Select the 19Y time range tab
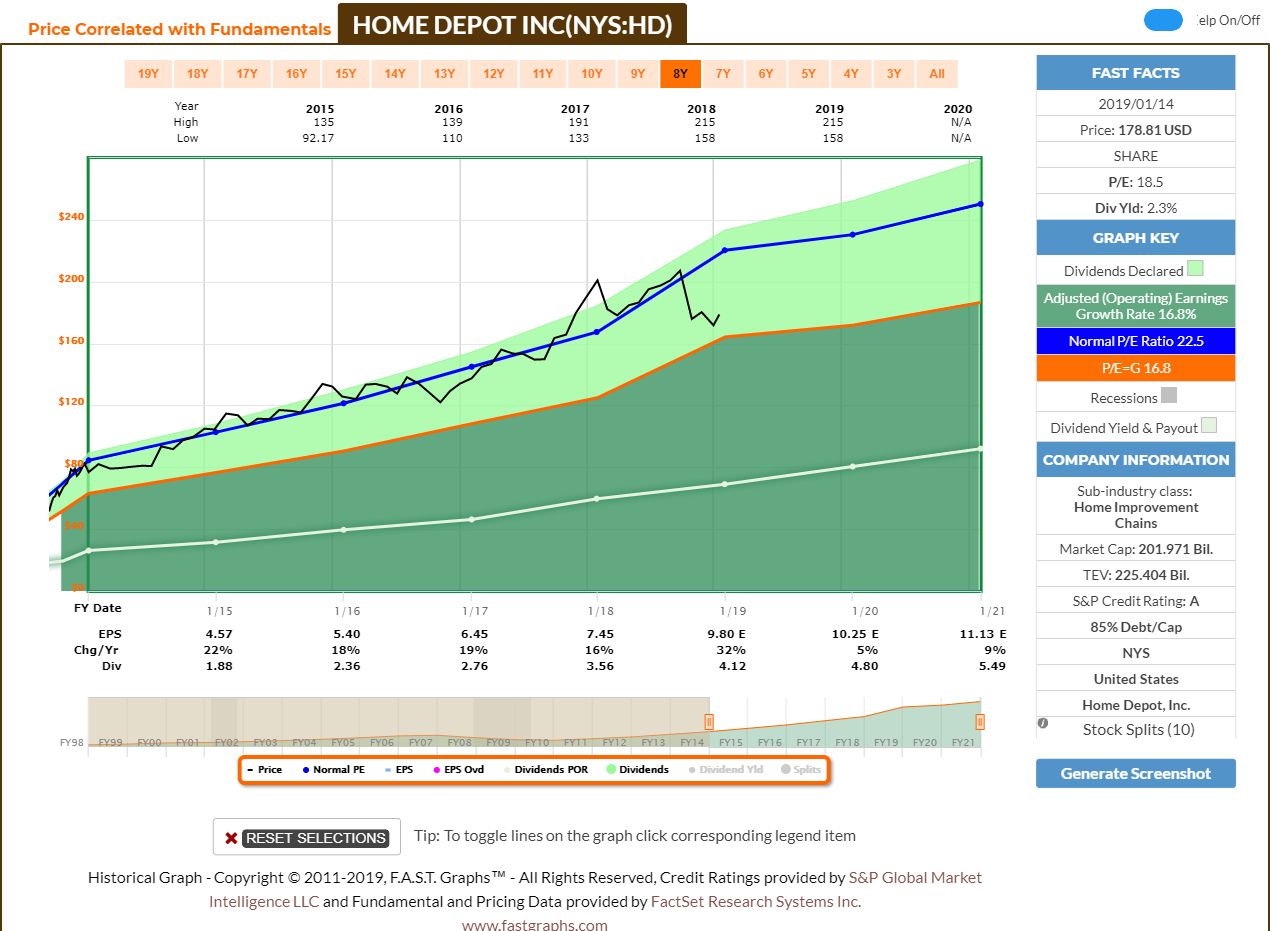 coord(150,73)
